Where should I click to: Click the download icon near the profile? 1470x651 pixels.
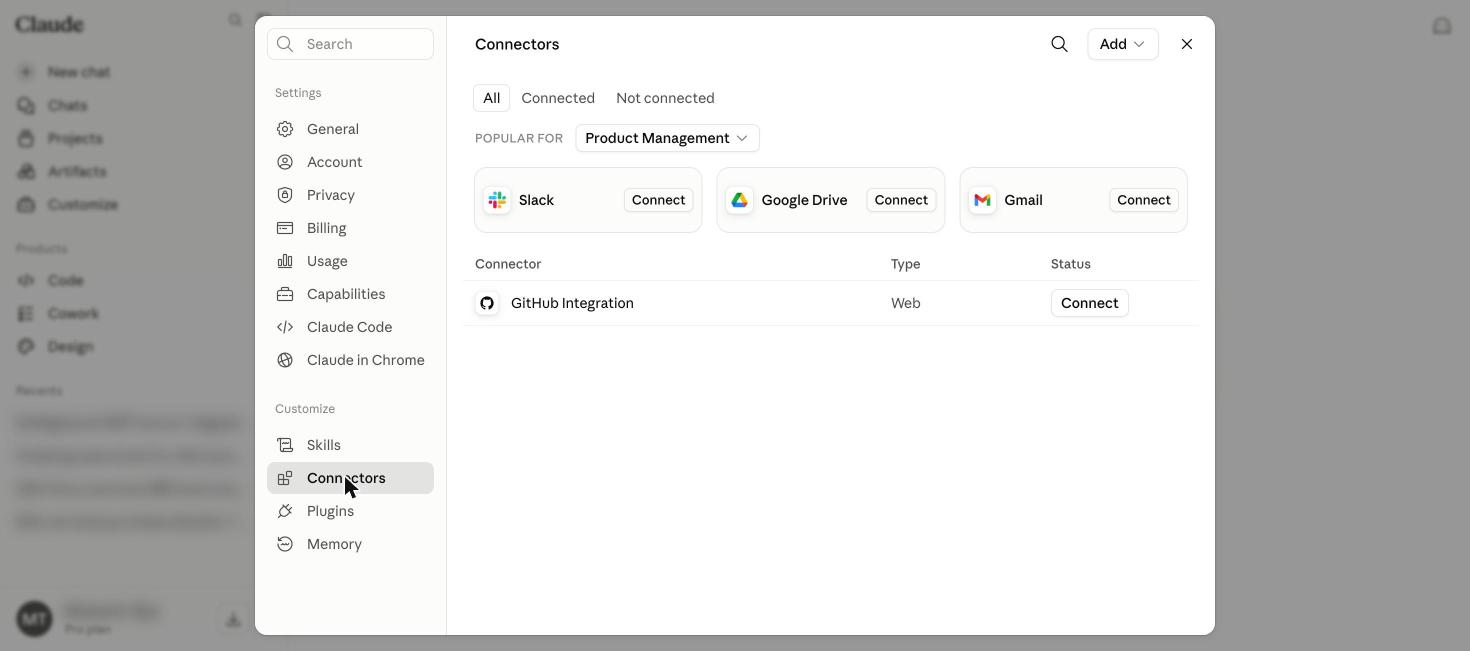click(x=233, y=620)
